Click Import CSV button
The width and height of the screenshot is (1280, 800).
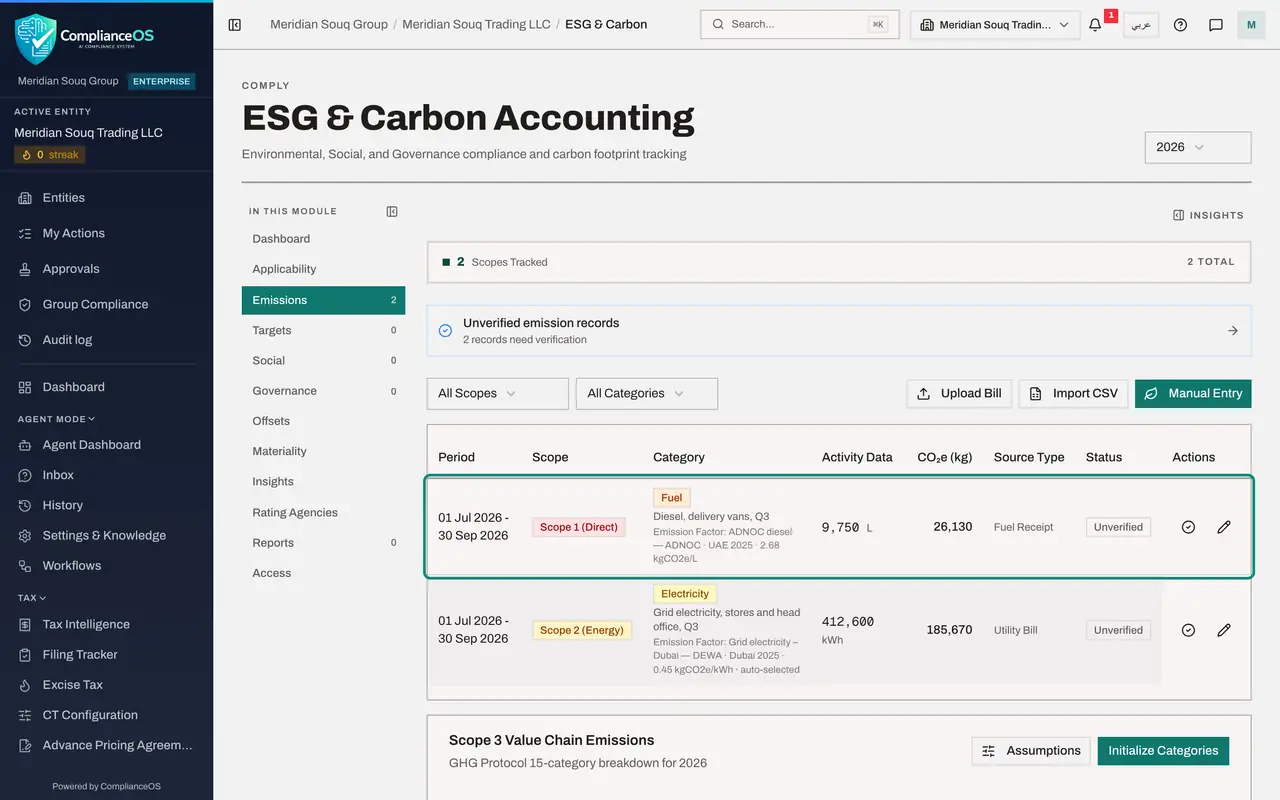[1074, 393]
